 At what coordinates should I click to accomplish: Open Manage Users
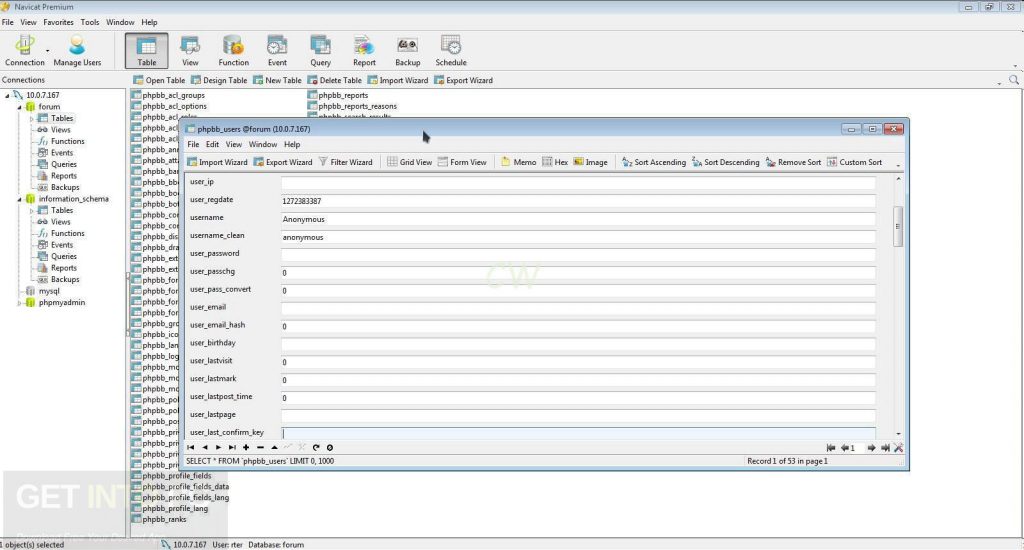point(77,50)
